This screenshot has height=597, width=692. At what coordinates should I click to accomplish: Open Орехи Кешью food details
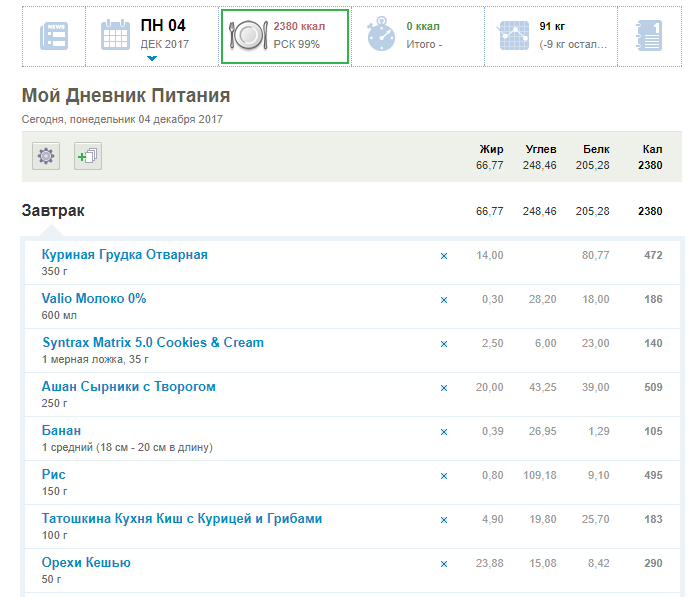click(x=86, y=563)
